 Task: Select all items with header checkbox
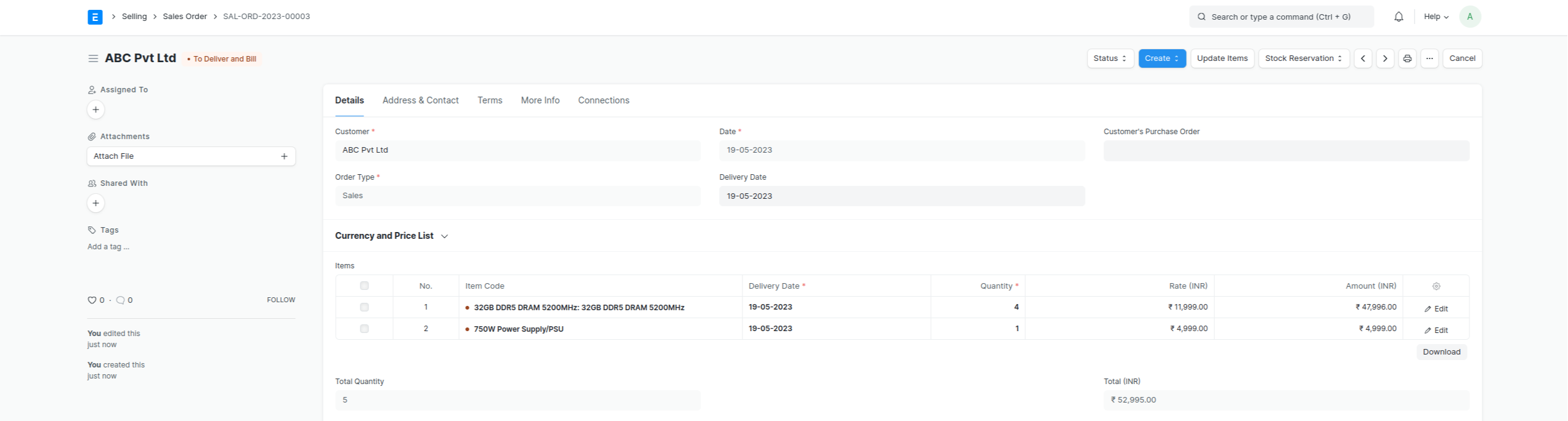364,286
